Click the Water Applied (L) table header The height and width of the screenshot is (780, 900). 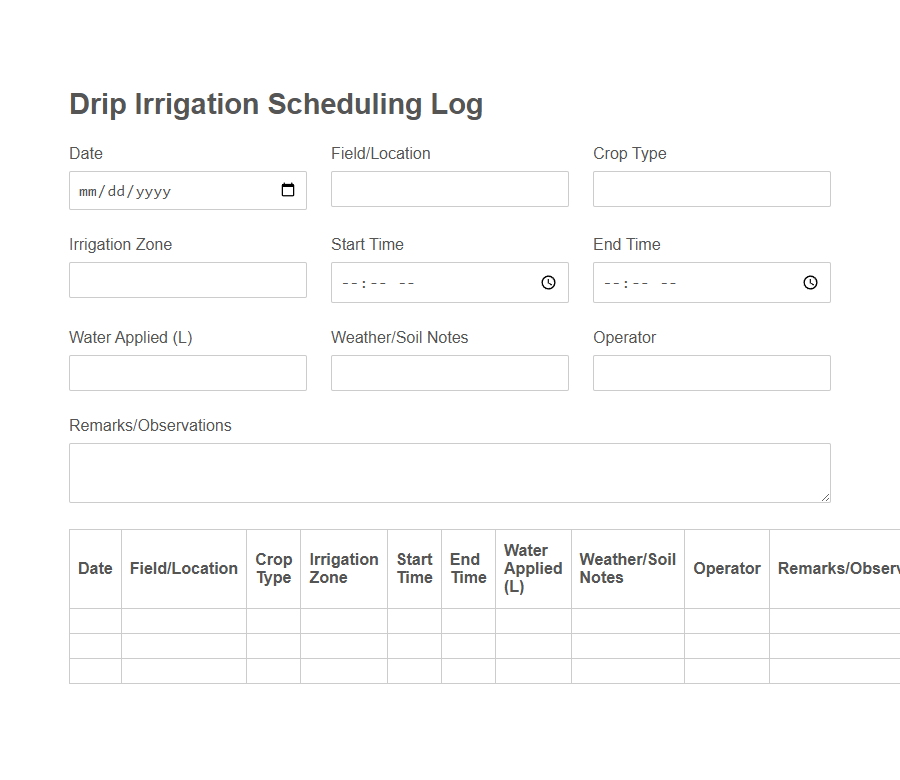point(533,568)
